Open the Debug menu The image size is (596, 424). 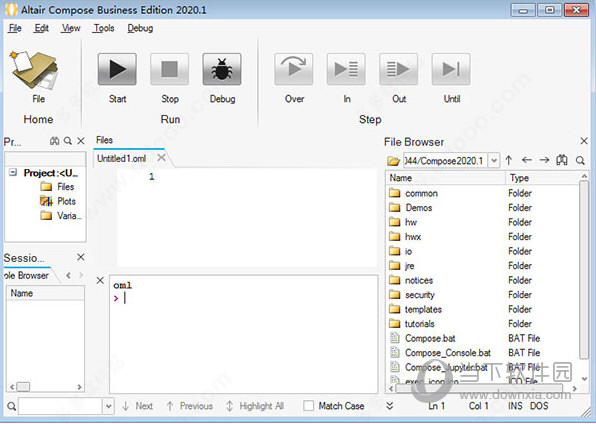tap(140, 28)
